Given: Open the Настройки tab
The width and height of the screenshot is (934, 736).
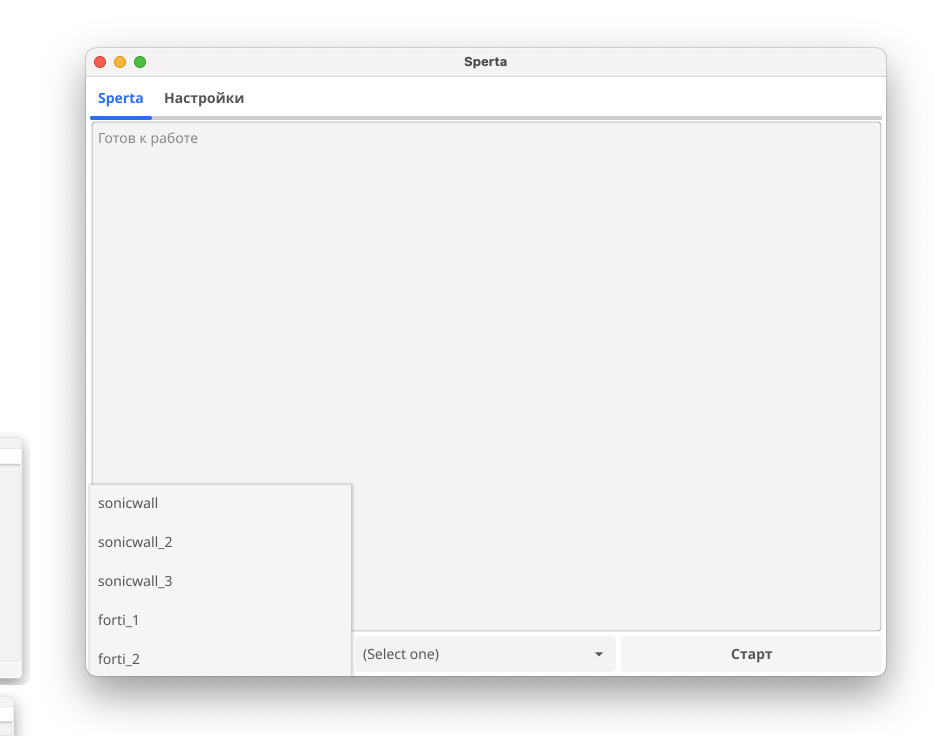Looking at the screenshot, I should click(x=204, y=98).
